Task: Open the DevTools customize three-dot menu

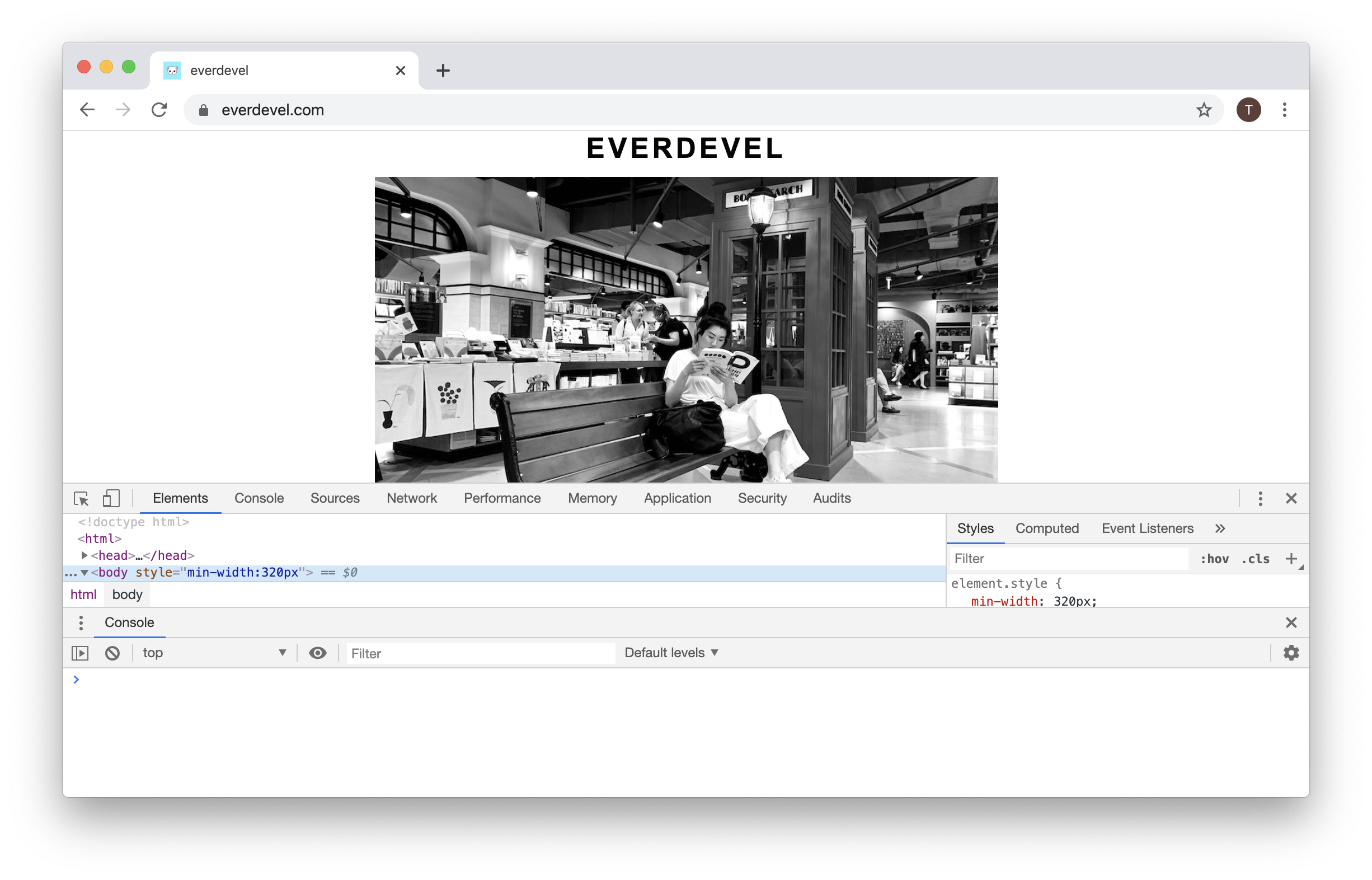Action: (x=1260, y=498)
